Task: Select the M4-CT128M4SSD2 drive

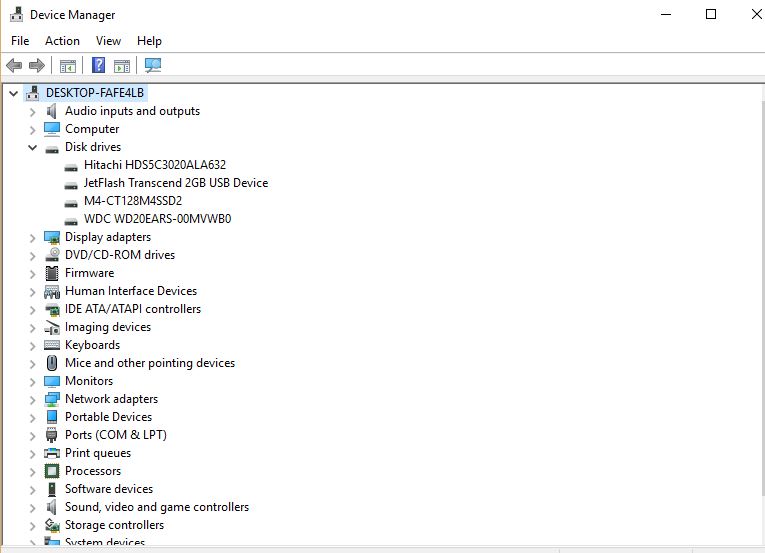Action: tap(133, 201)
